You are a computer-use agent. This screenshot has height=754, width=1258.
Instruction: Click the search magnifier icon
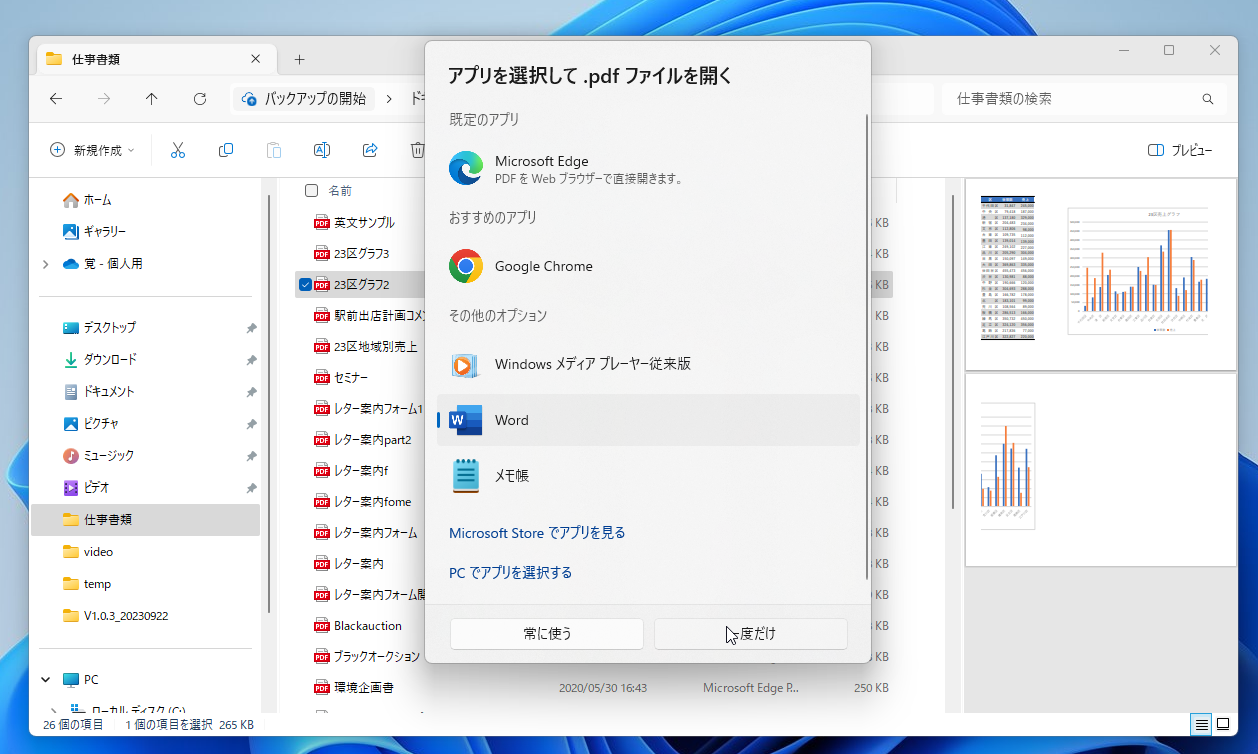coord(1208,99)
